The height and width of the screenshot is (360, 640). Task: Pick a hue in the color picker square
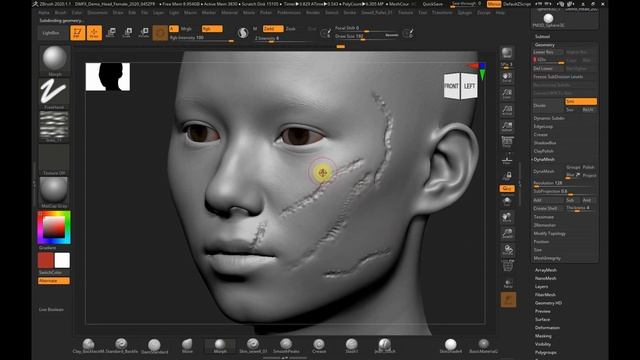click(x=54, y=227)
